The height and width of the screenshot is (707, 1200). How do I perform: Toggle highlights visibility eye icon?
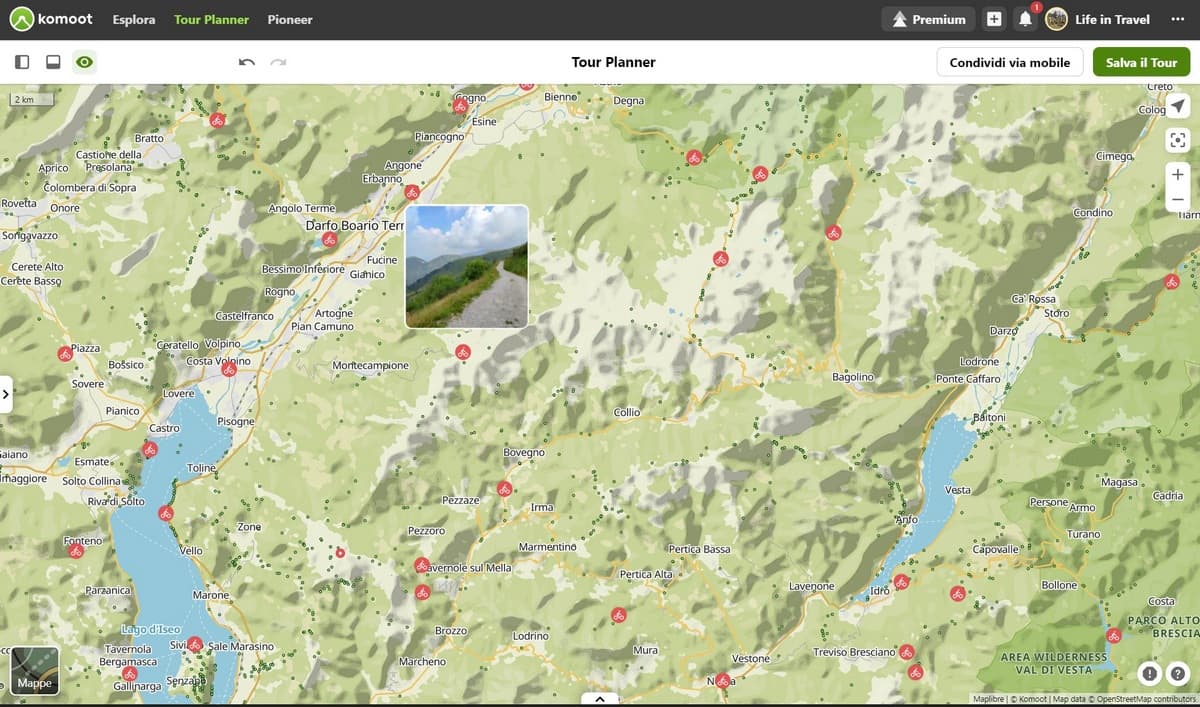[84, 62]
